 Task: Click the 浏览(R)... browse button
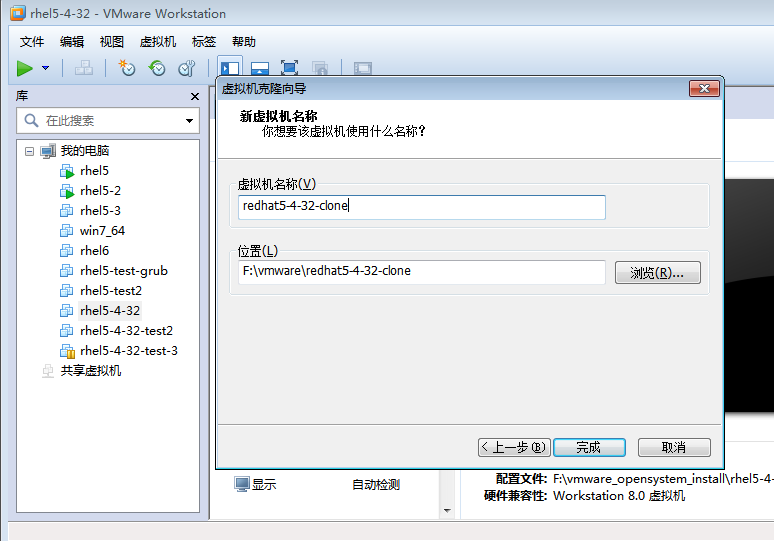(x=658, y=272)
